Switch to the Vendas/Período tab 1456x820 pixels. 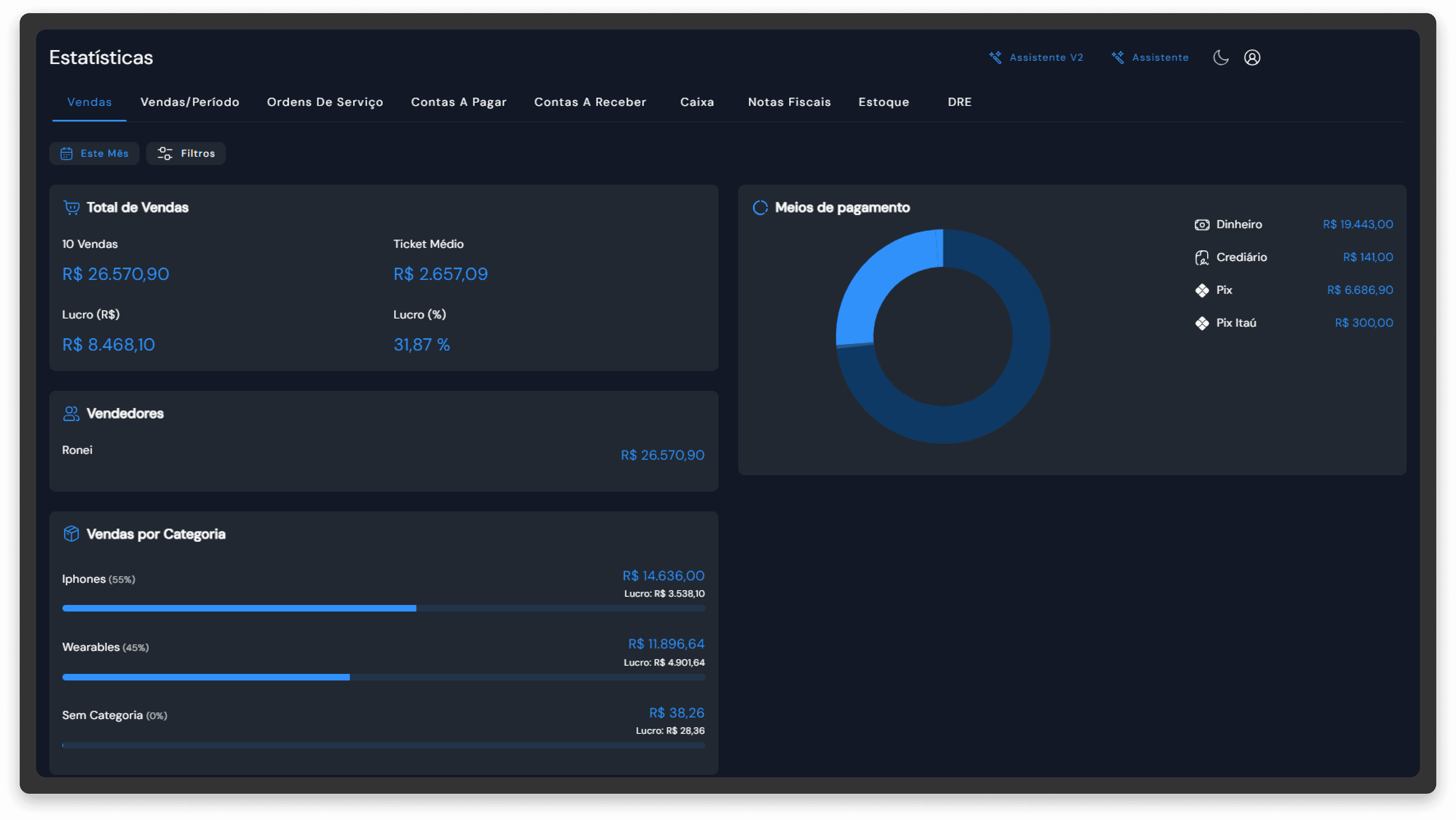pyautogui.click(x=190, y=102)
